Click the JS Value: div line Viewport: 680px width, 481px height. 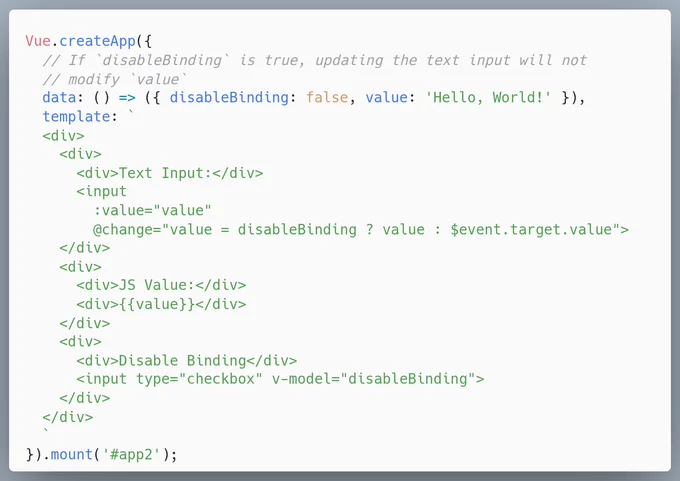[161, 285]
